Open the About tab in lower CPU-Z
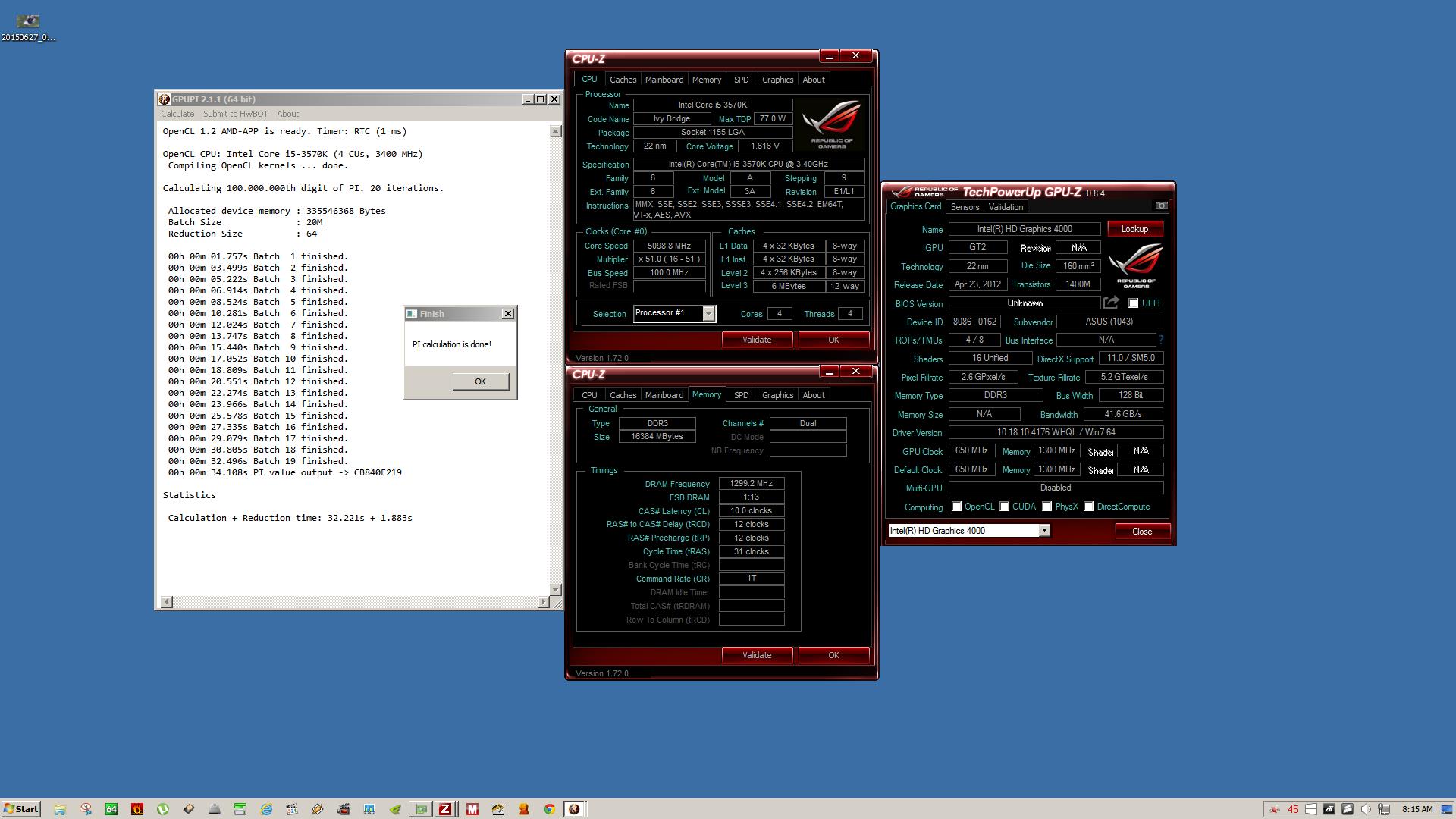 click(813, 395)
